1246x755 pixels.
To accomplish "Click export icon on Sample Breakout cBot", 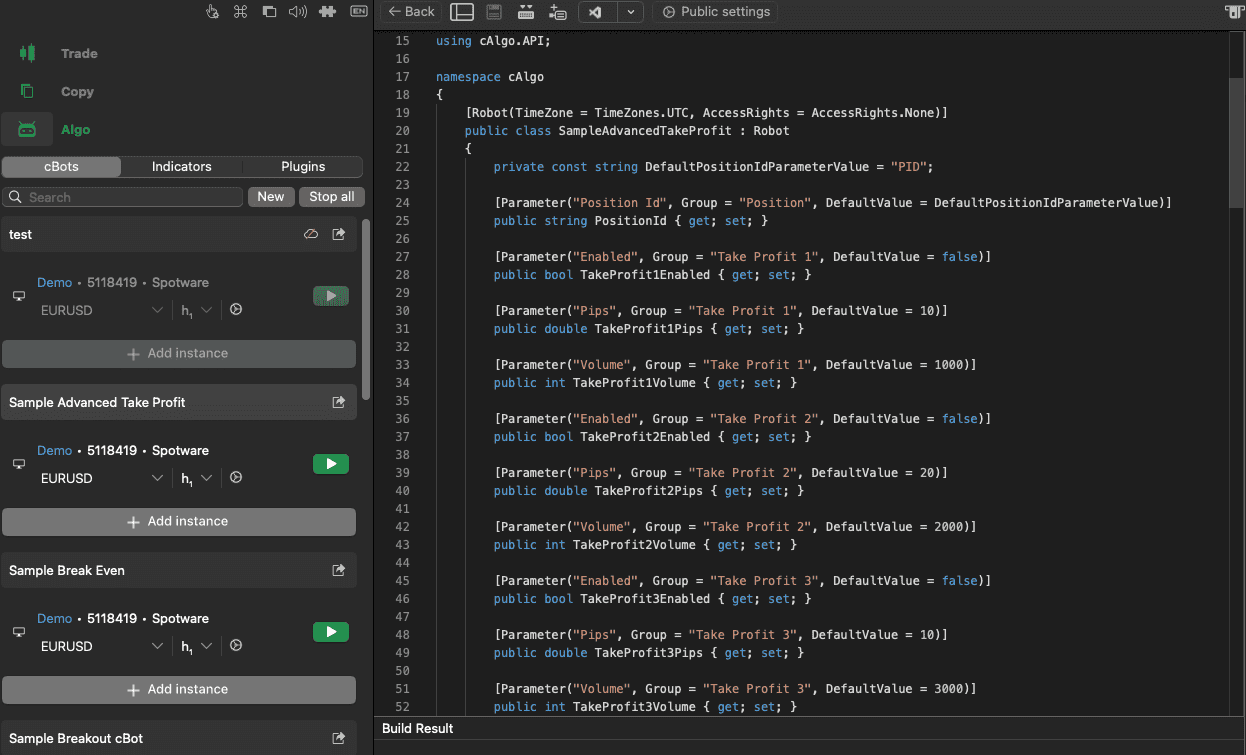I will click(339, 738).
